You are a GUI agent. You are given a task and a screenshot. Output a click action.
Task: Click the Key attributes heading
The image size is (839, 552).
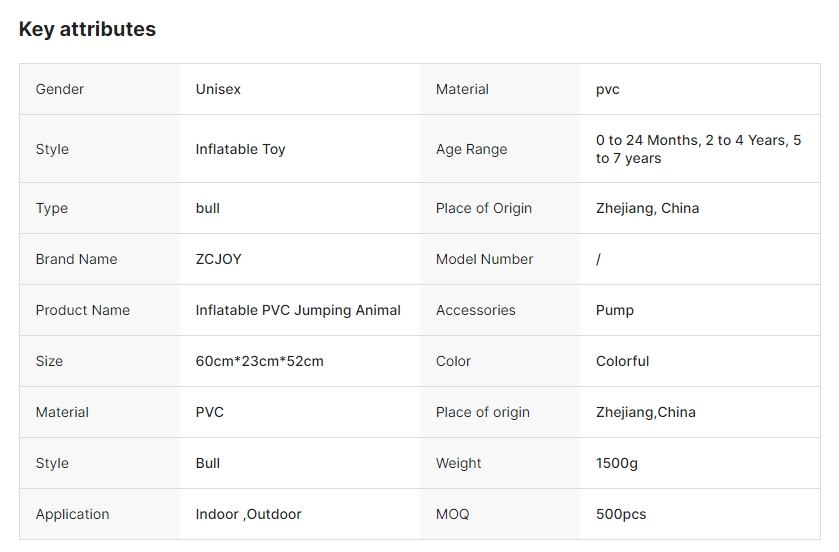(x=87, y=29)
